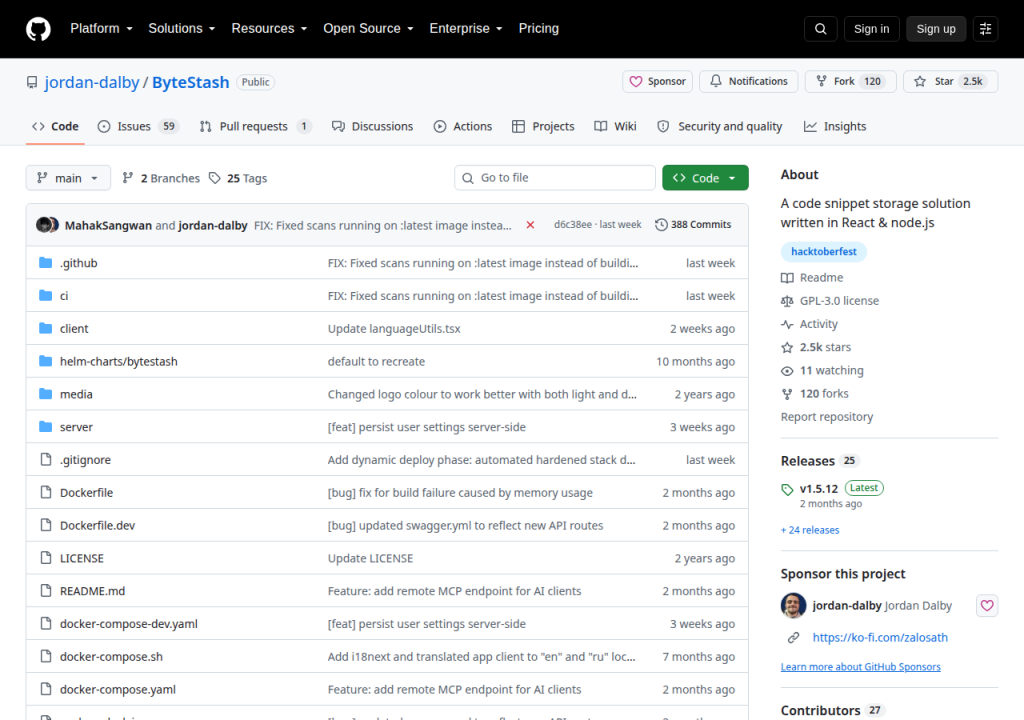Select the Code tab

click(56, 126)
